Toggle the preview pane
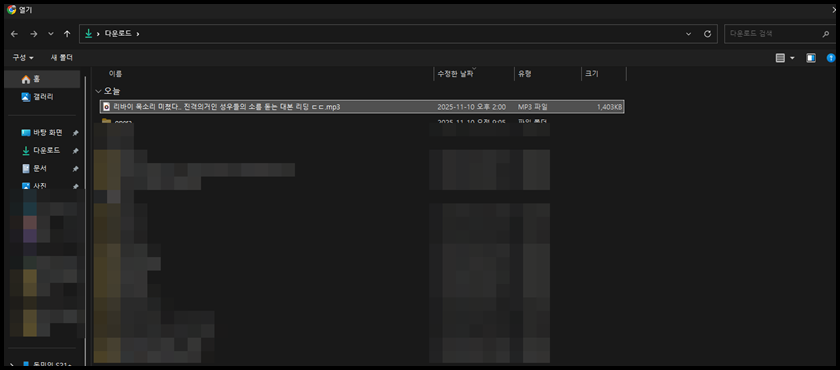The width and height of the screenshot is (840, 370). 811,58
